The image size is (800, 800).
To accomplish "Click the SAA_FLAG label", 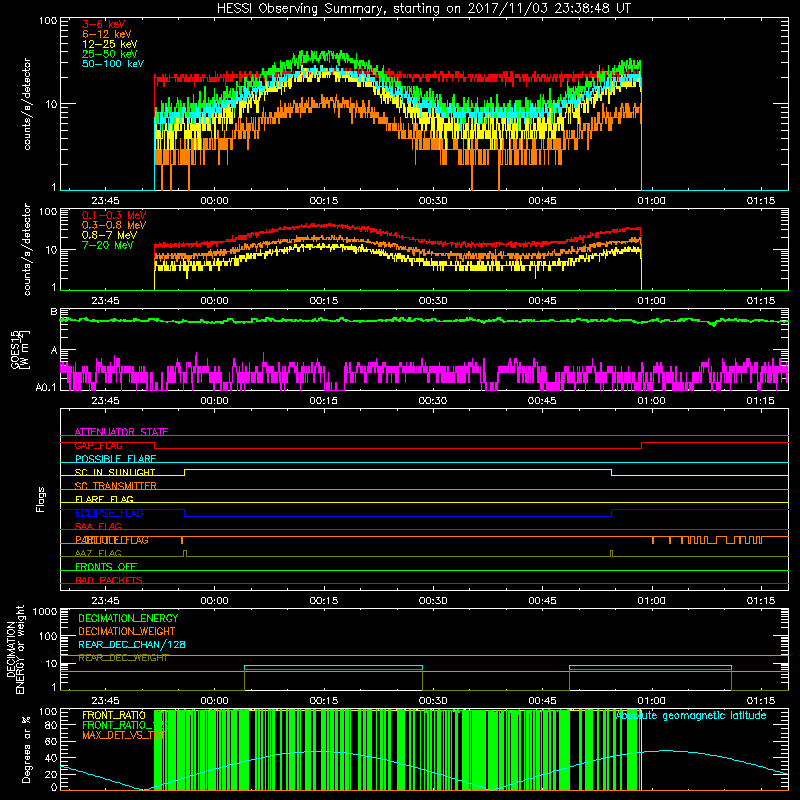I will tap(98, 526).
